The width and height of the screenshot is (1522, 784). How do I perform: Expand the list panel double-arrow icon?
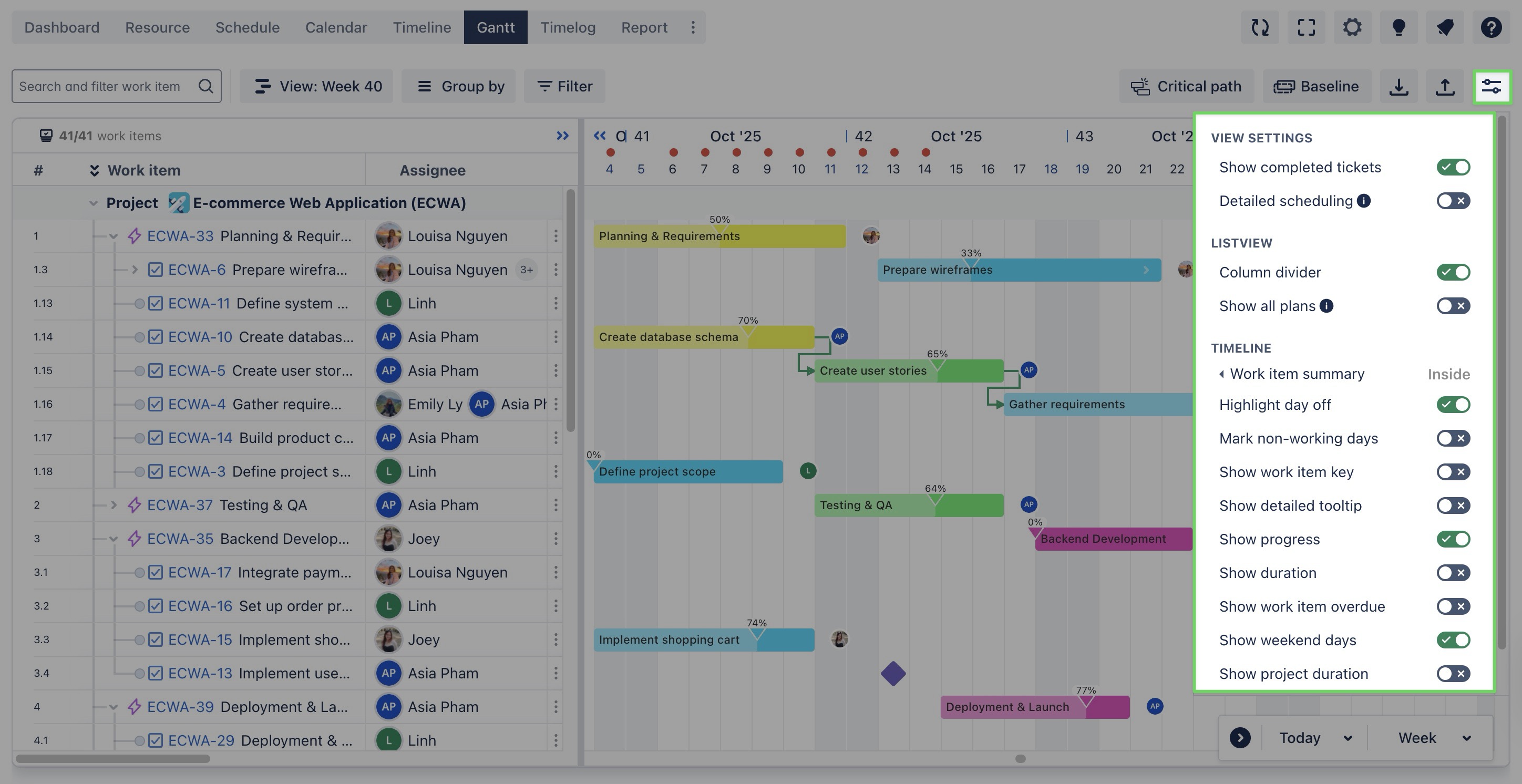[x=562, y=136]
